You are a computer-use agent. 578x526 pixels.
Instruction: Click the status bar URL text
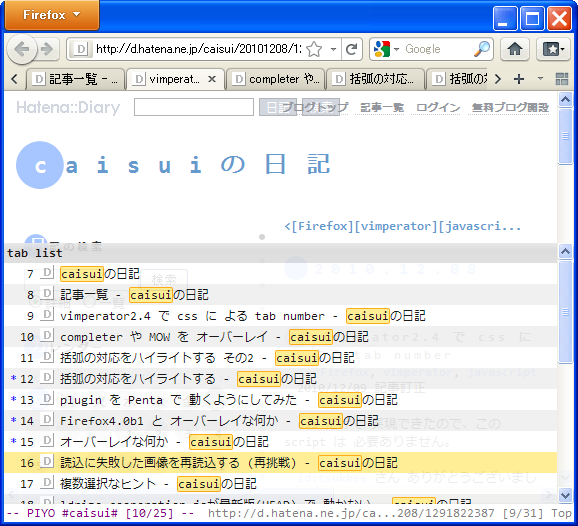(351, 513)
